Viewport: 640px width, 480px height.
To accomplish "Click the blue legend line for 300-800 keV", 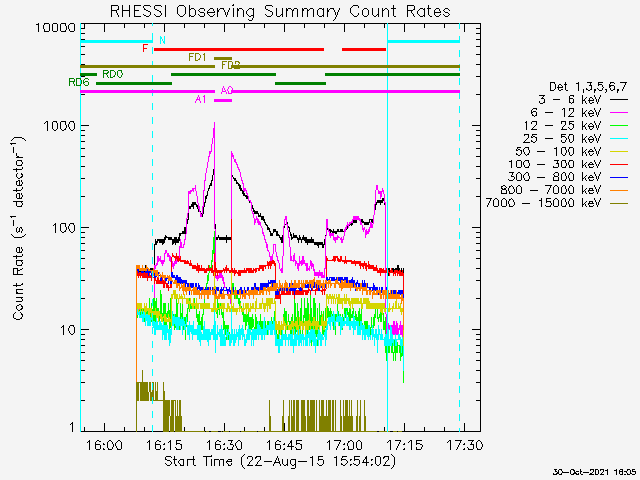I will pos(619,177).
